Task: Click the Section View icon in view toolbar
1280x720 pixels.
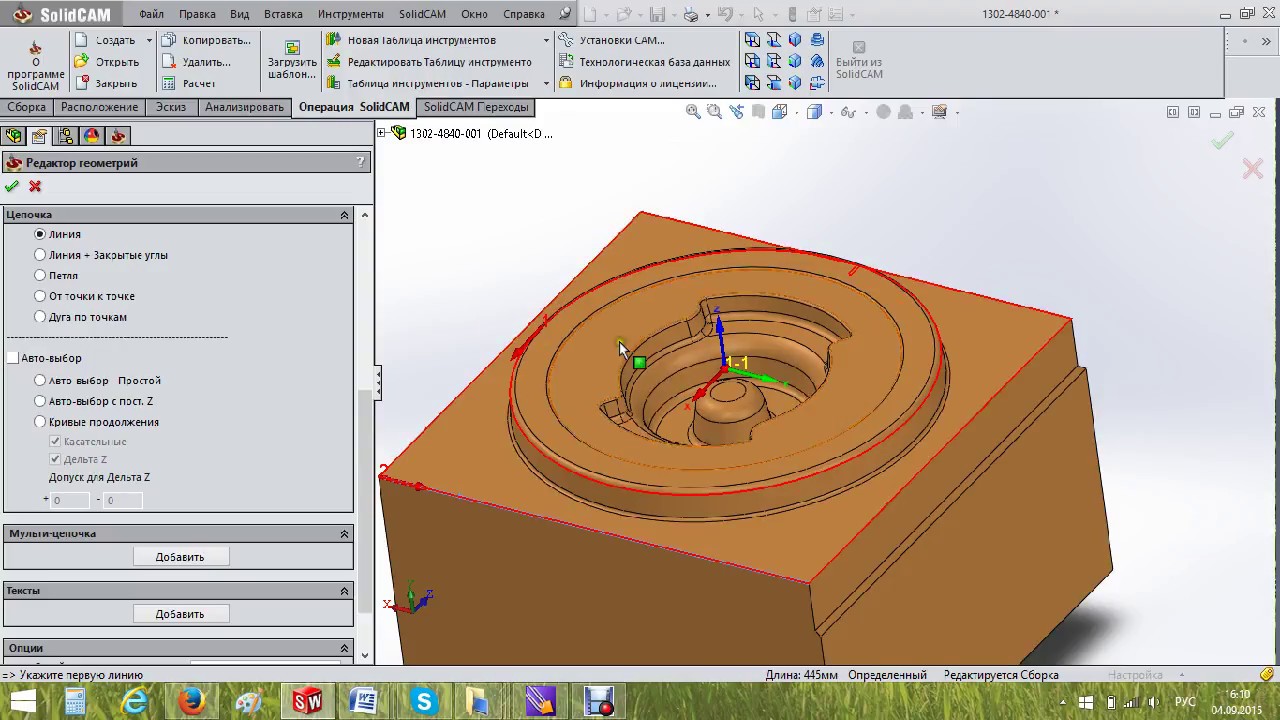Action: (x=759, y=112)
